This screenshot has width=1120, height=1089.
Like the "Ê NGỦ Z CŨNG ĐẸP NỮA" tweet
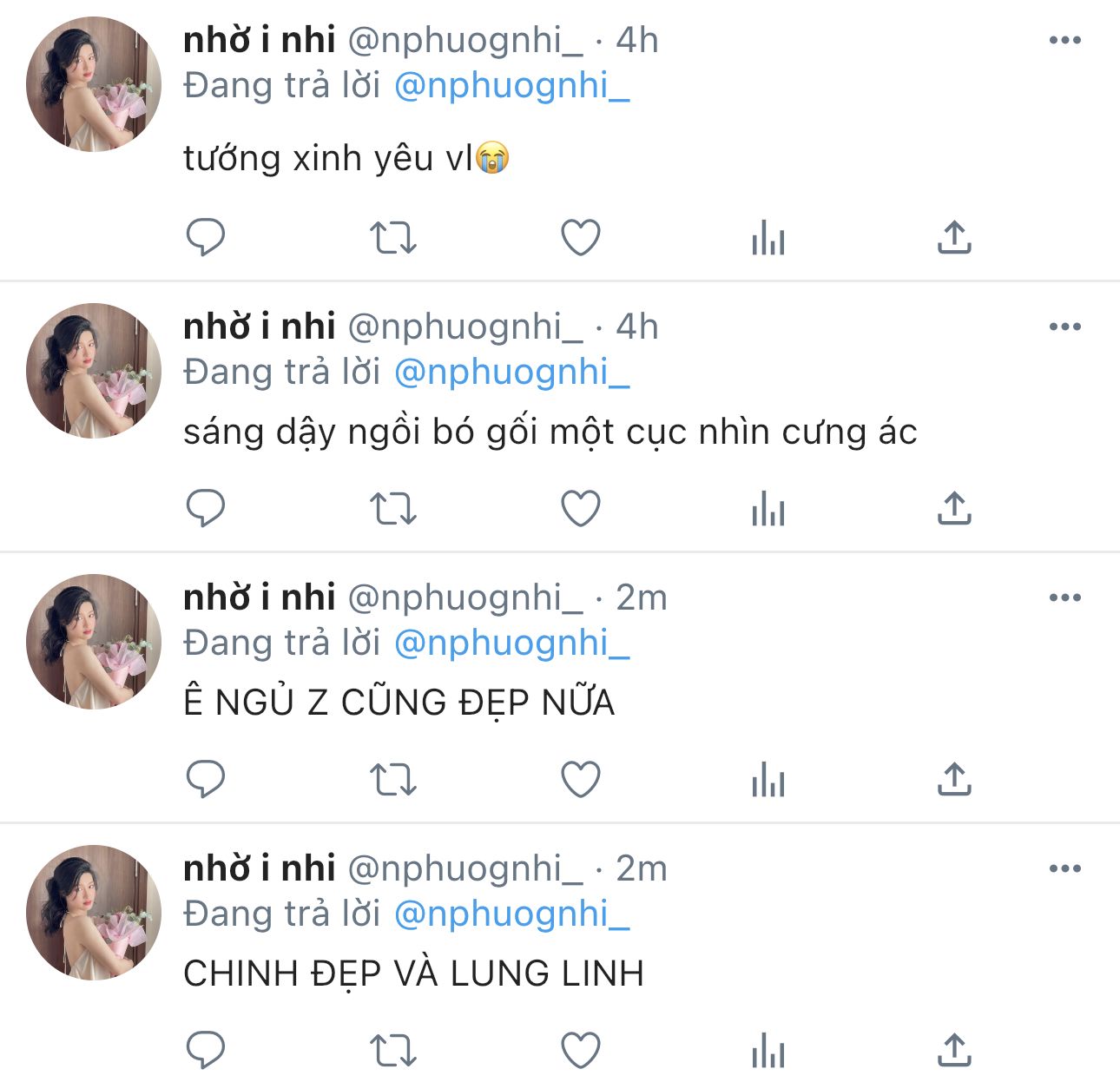[x=581, y=779]
